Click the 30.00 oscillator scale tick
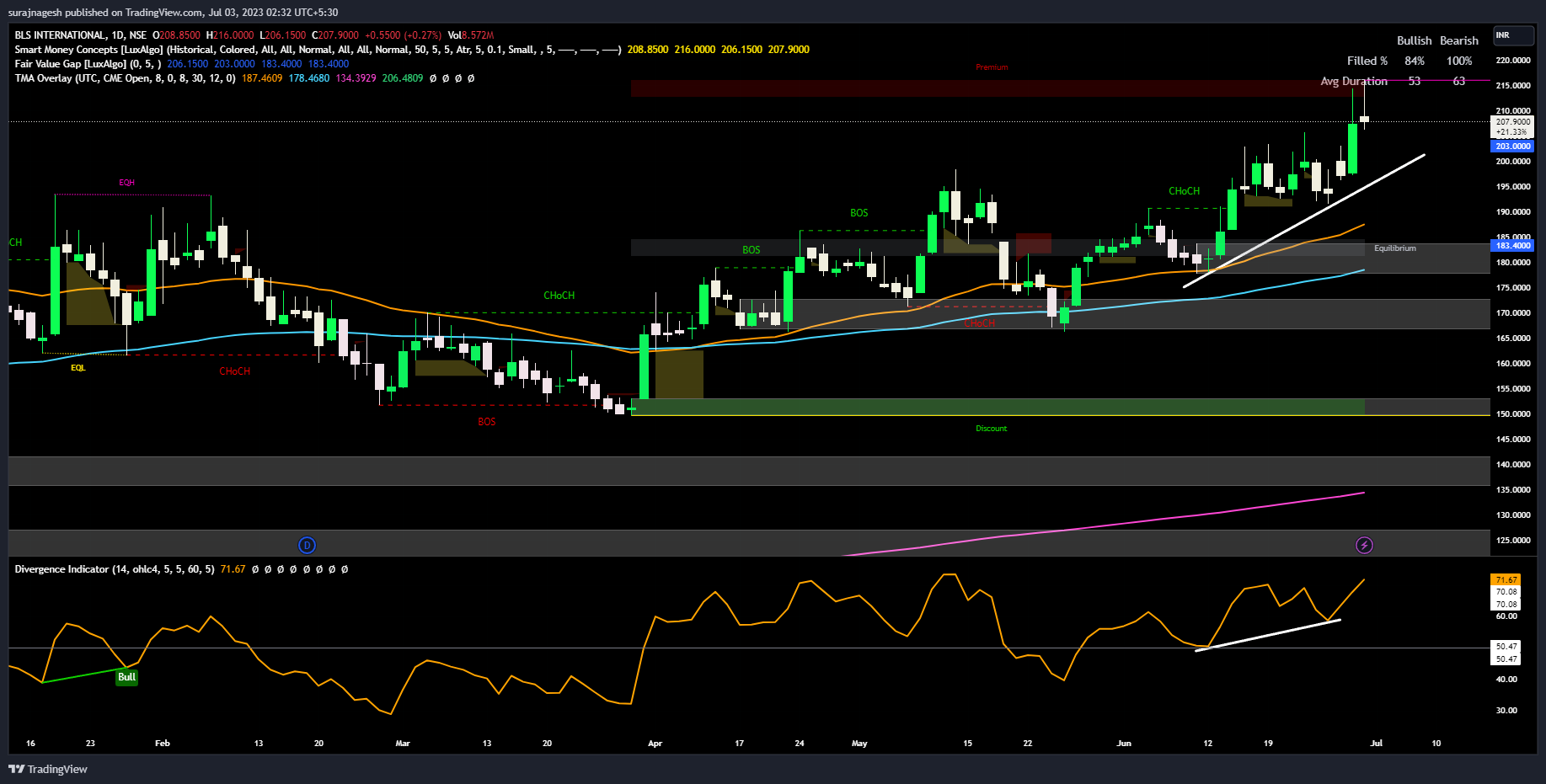Image resolution: width=1546 pixels, height=784 pixels. 1506,711
